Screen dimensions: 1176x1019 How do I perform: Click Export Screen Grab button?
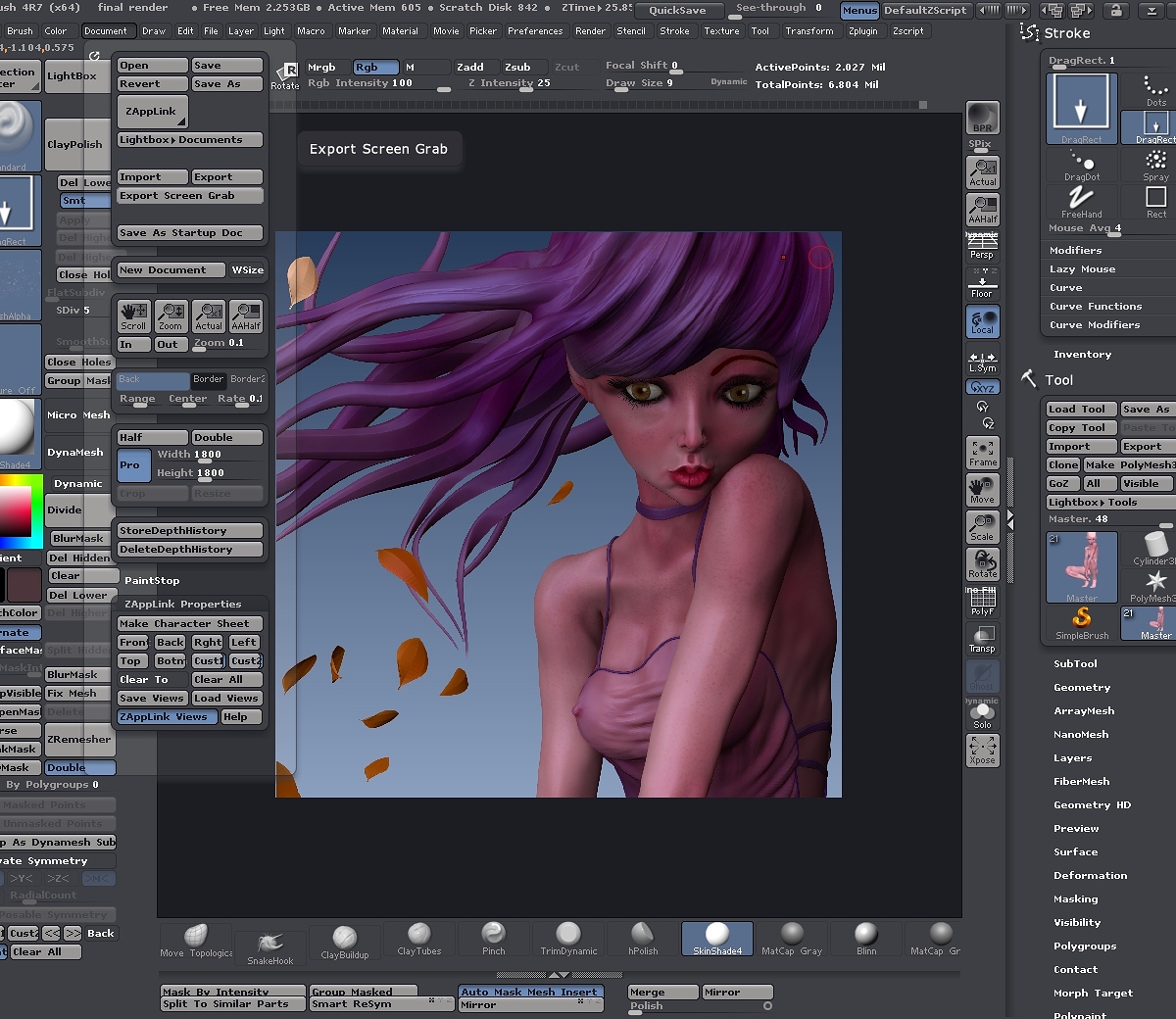[x=190, y=195]
